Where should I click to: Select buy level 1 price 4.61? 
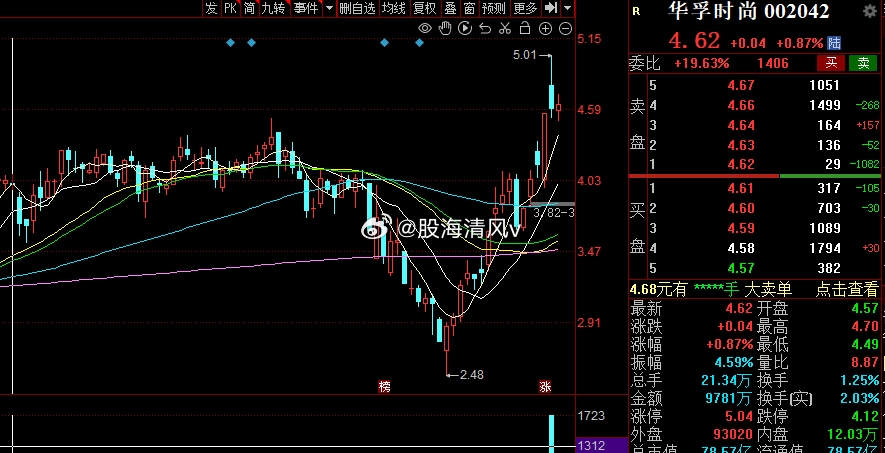740,188
